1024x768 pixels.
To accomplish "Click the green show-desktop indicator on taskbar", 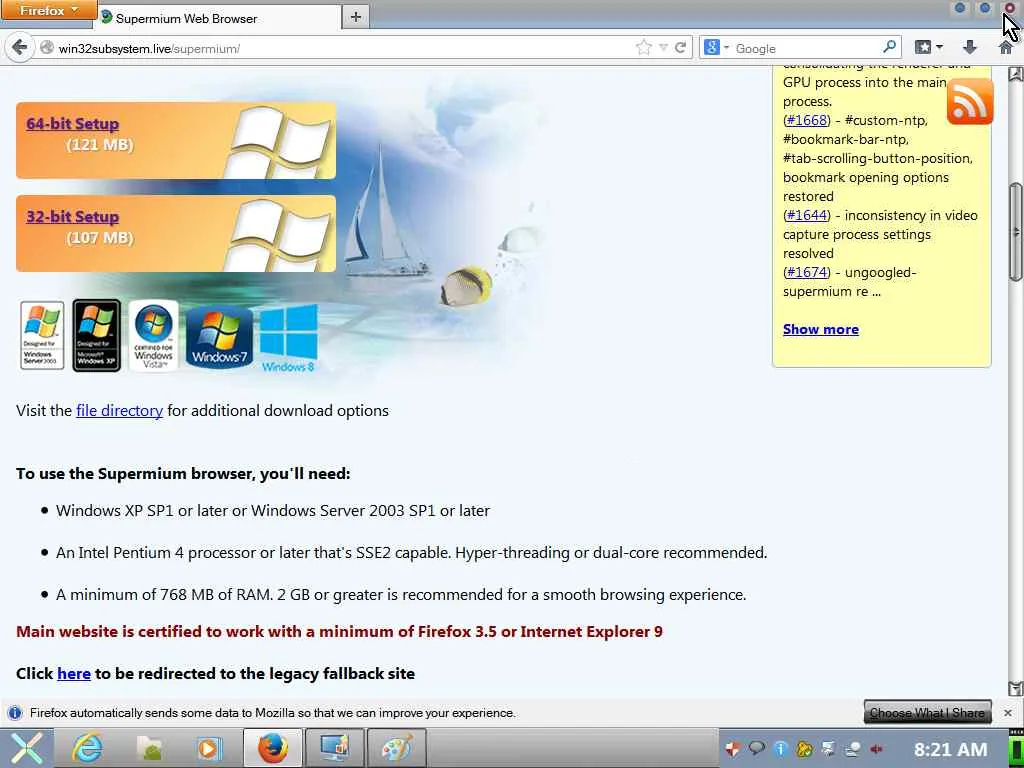I will coord(1016,748).
